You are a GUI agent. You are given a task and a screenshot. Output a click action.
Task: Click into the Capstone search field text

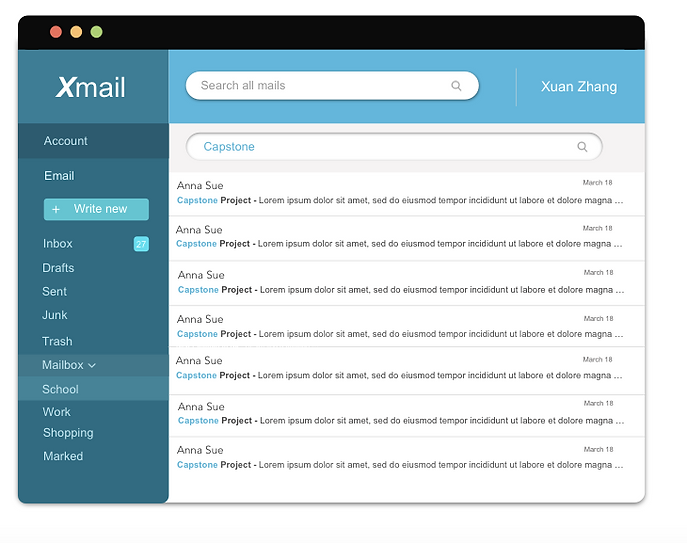(229, 147)
